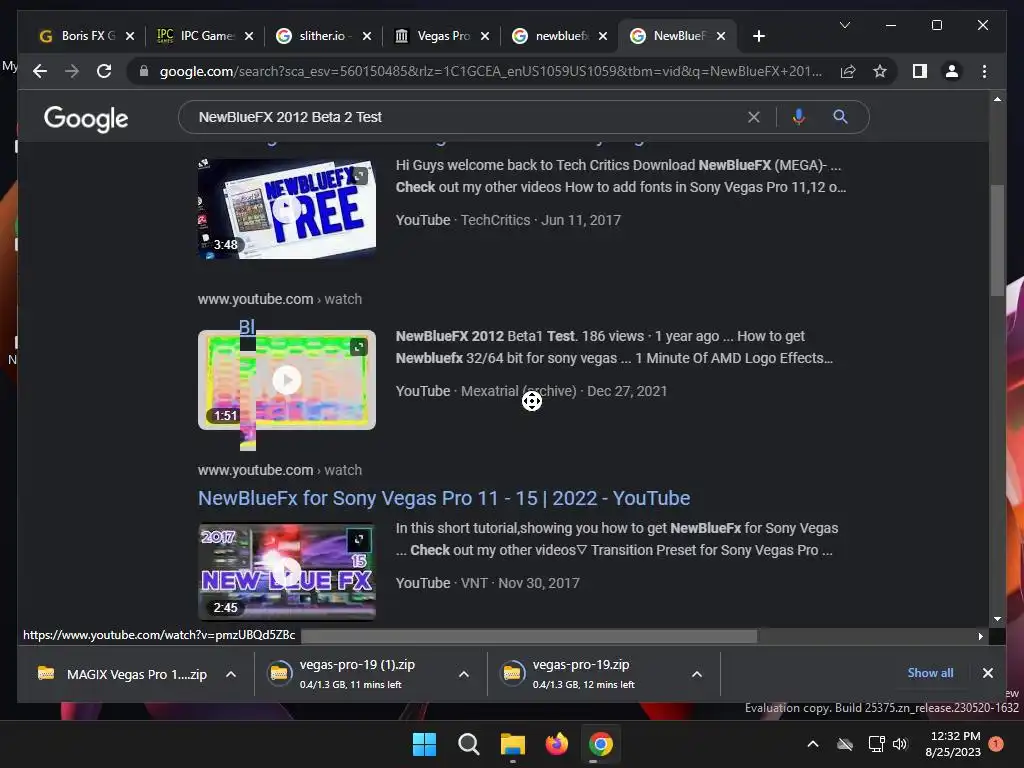Switch to the Boris FX tab
The height and width of the screenshot is (768, 1024).
[x=86, y=36]
